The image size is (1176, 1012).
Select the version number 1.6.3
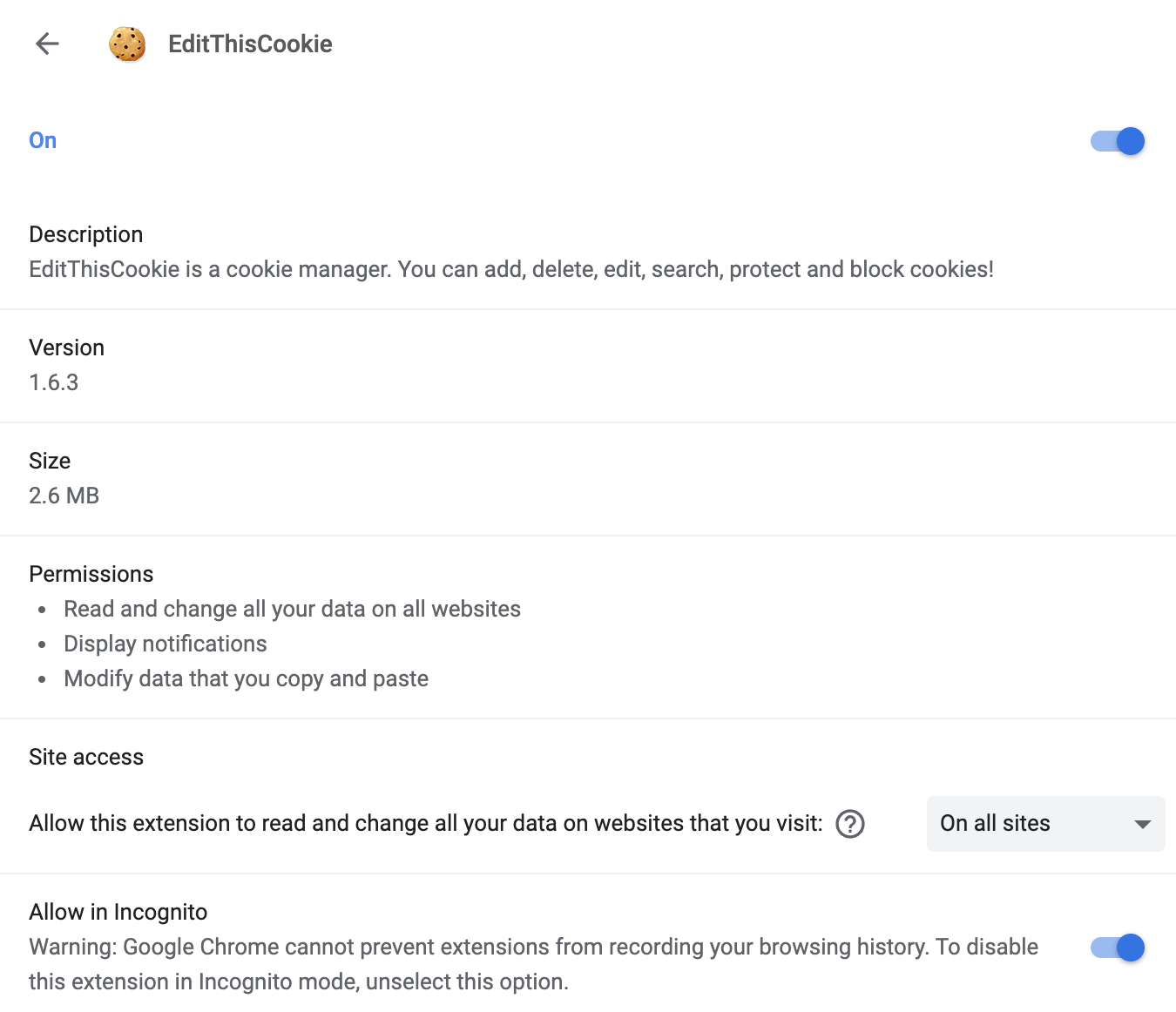click(54, 382)
